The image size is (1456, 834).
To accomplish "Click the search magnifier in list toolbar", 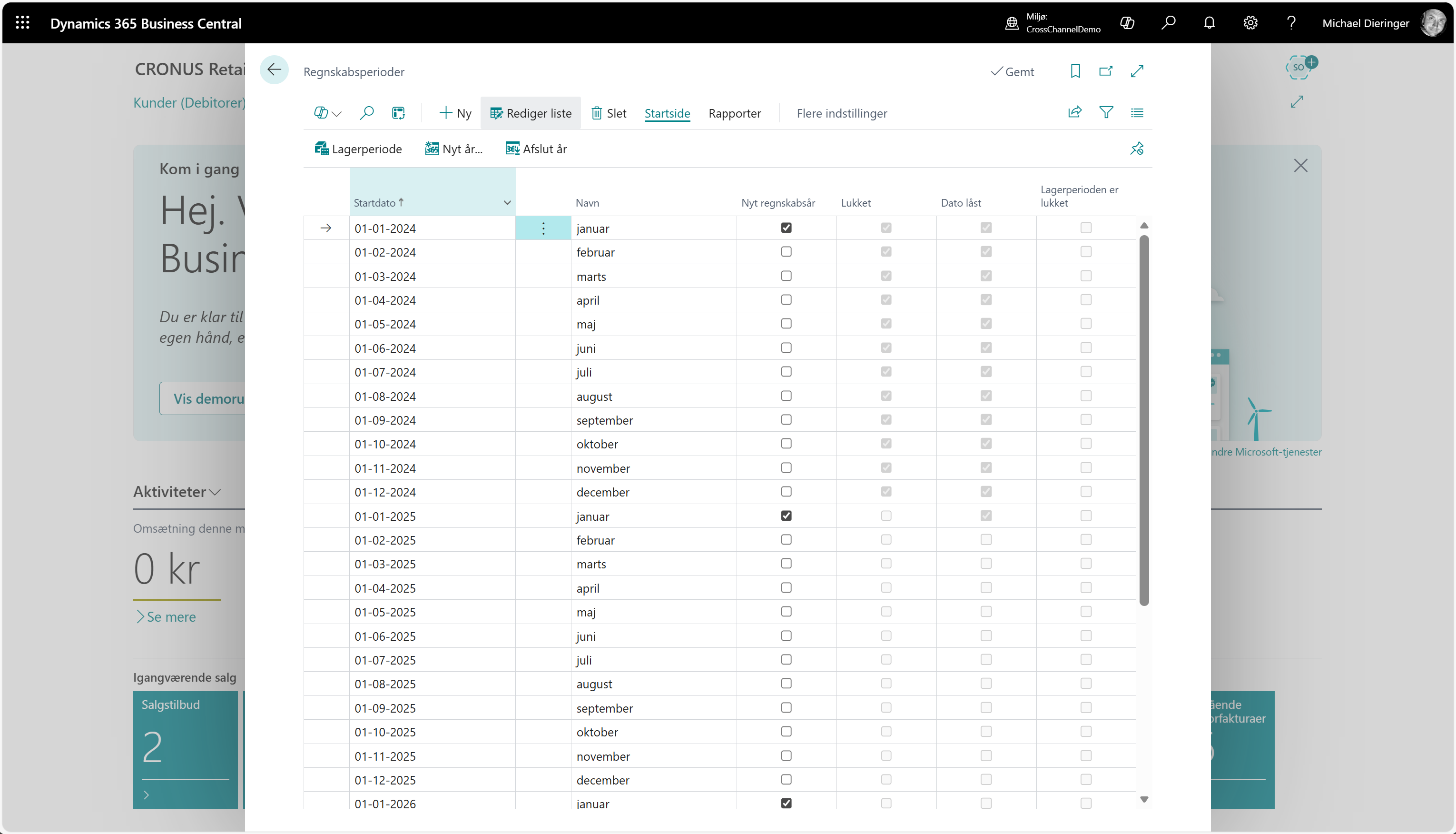I will 366,113.
